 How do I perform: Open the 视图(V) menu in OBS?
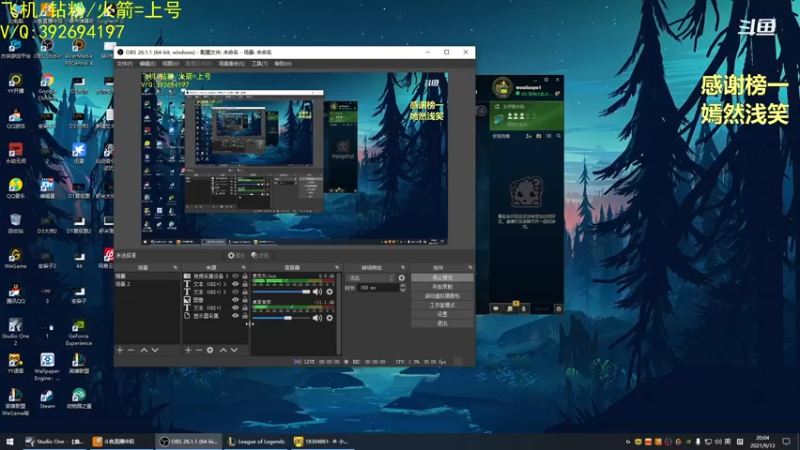click(x=170, y=64)
